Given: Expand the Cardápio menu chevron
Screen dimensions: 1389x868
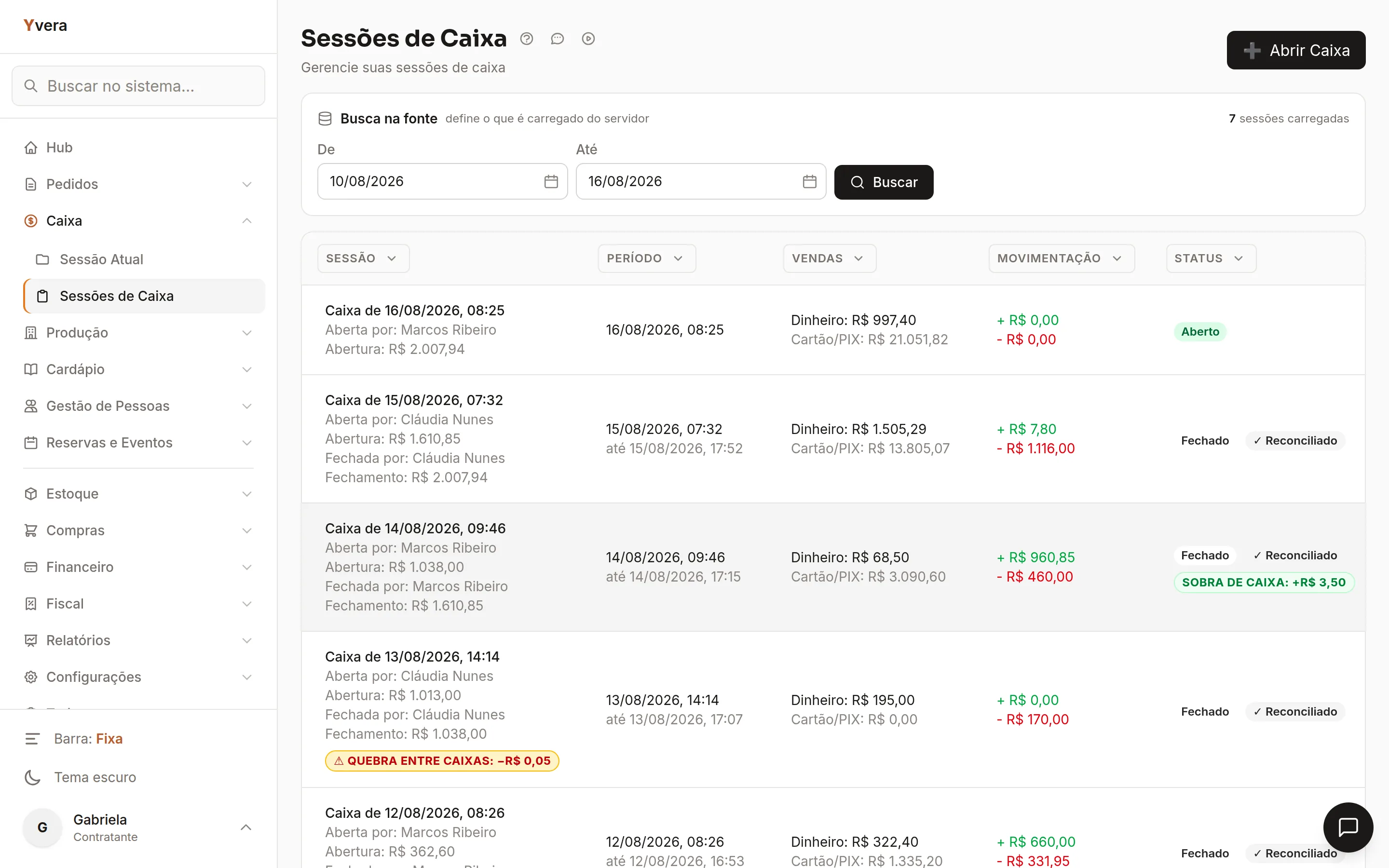Looking at the screenshot, I should (247, 370).
